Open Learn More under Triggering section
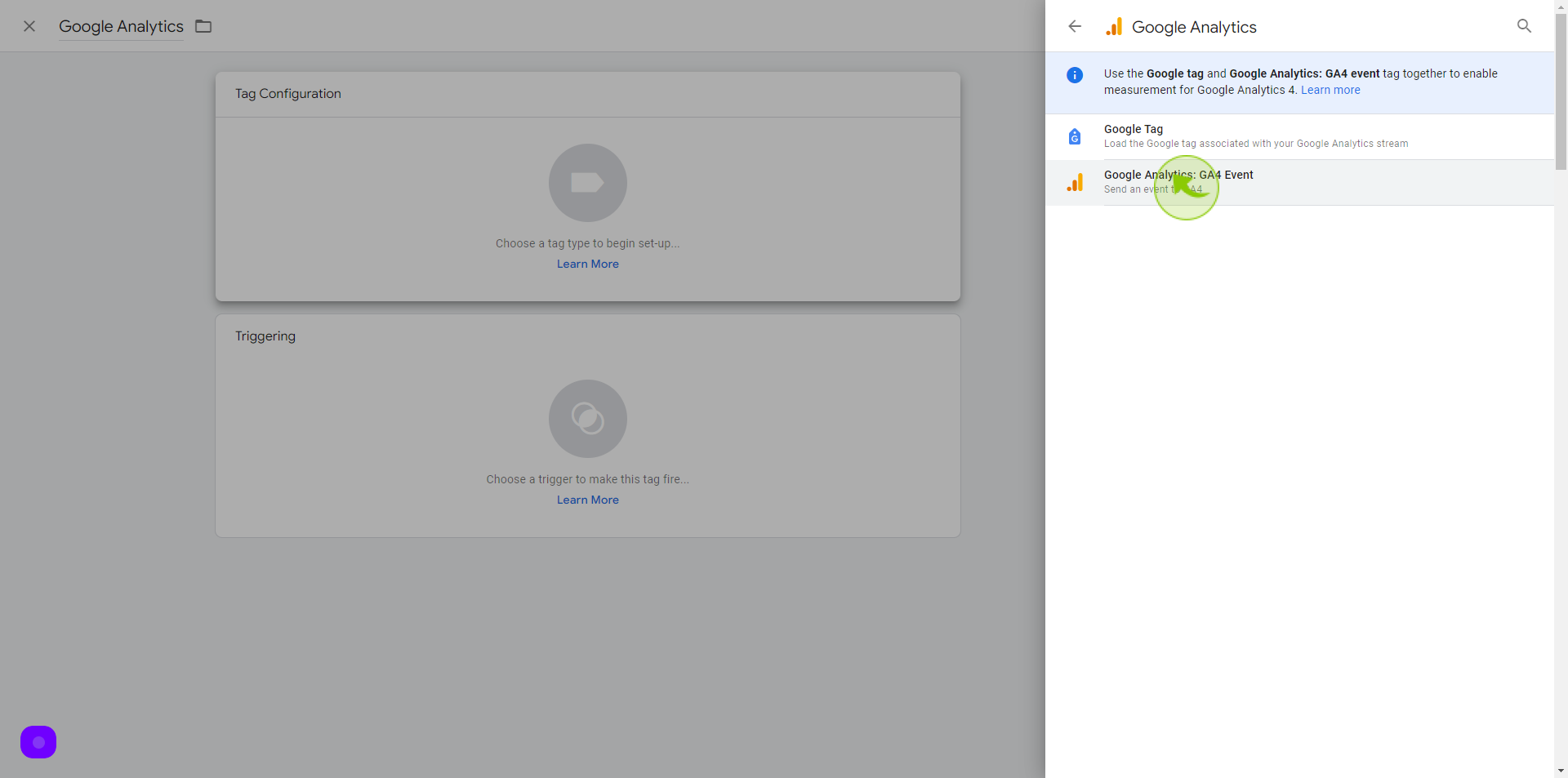 588,500
